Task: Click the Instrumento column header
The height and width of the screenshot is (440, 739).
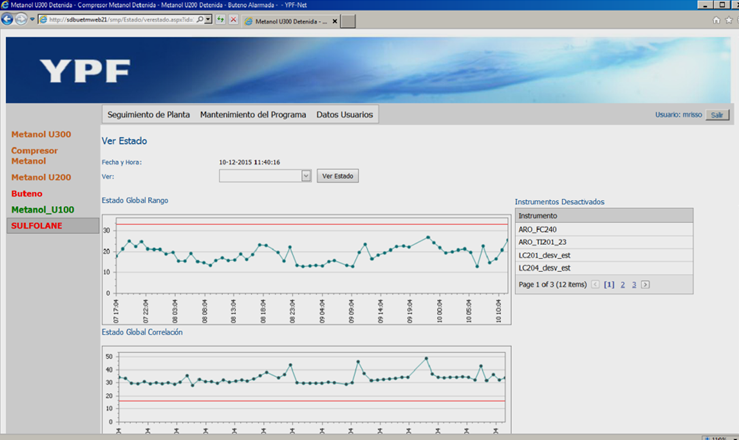Action: pos(604,216)
